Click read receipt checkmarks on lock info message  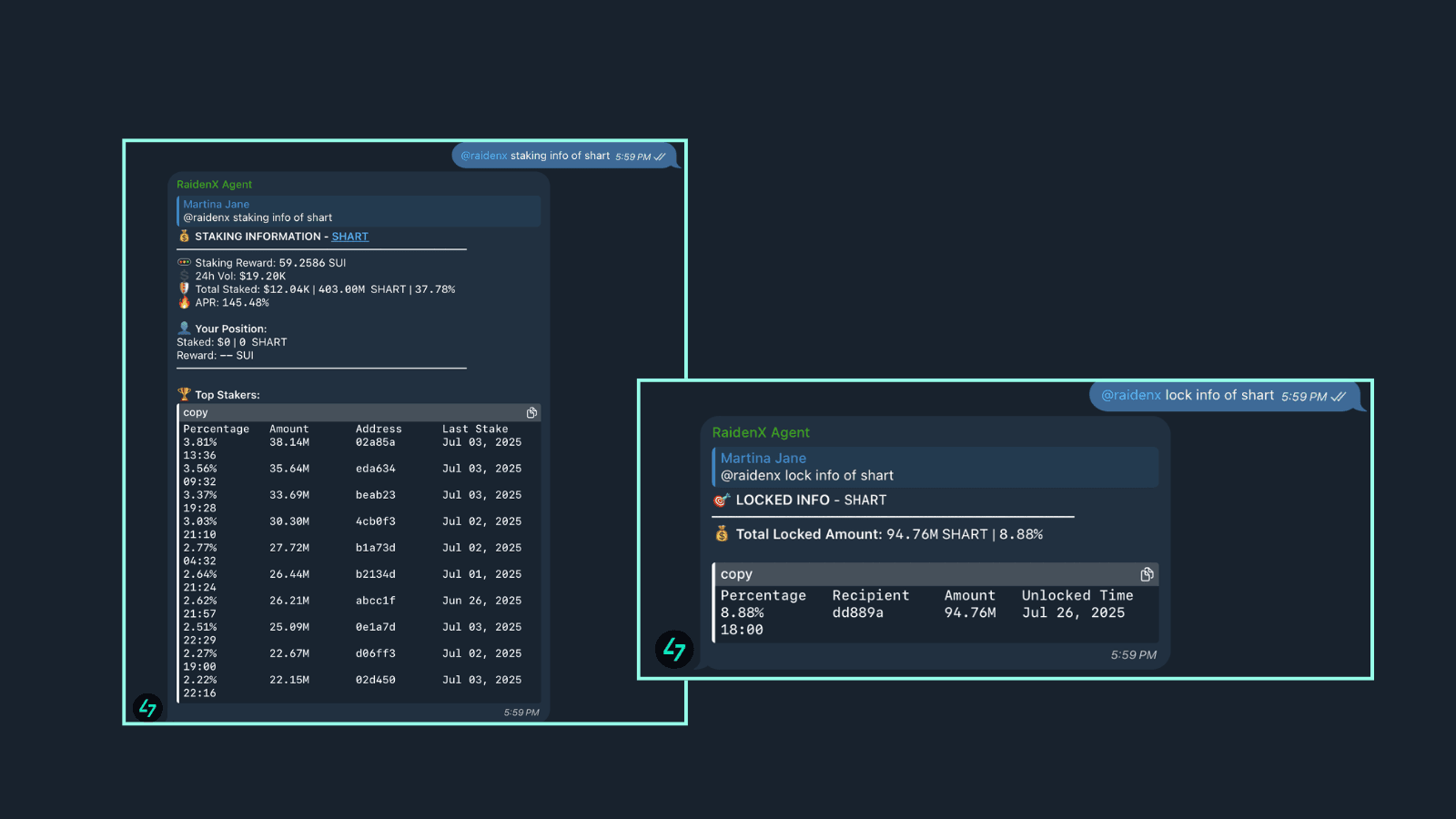coord(1338,396)
